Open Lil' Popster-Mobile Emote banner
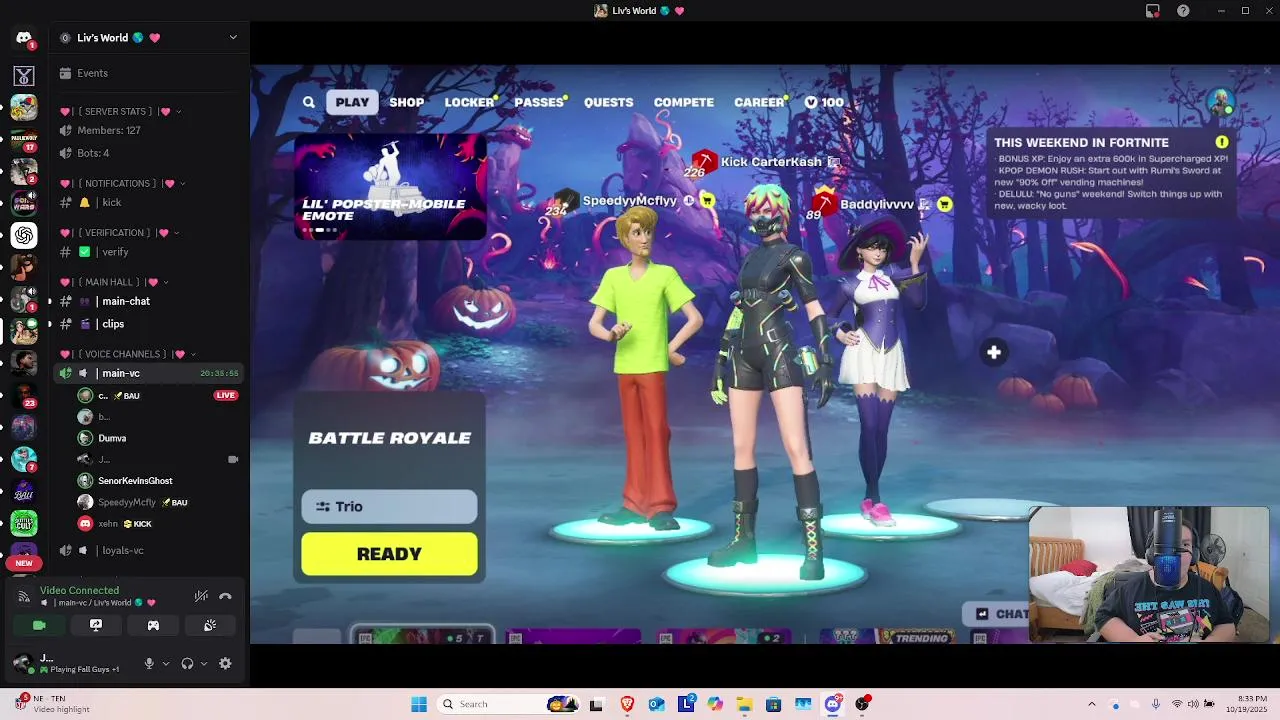The image size is (1280, 720). click(390, 187)
